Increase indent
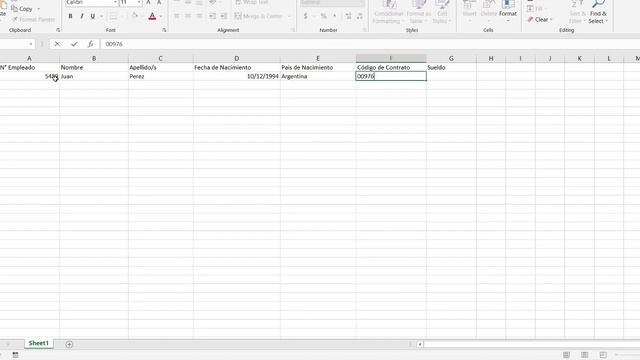 [x=224, y=16]
